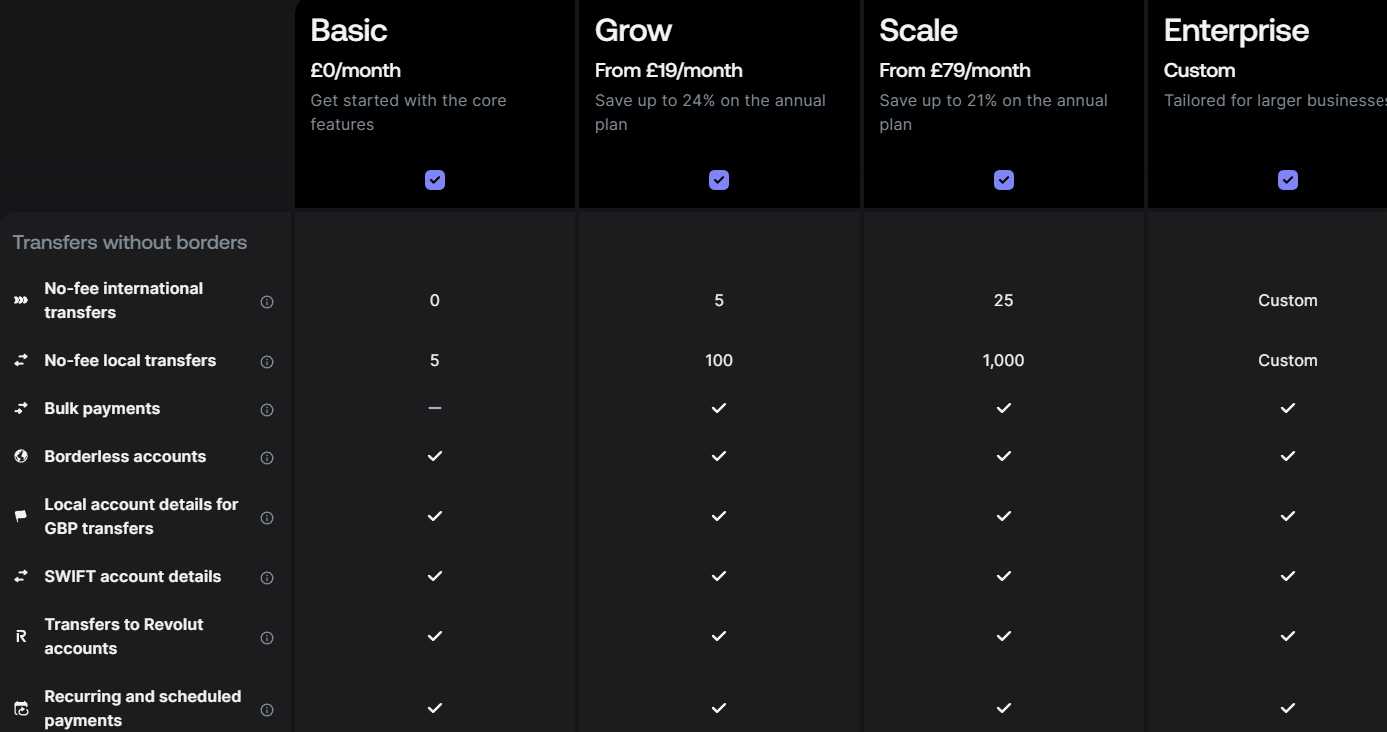Open the Enterprise plan heading
Viewport: 1387px width, 732px height.
[1236, 31]
